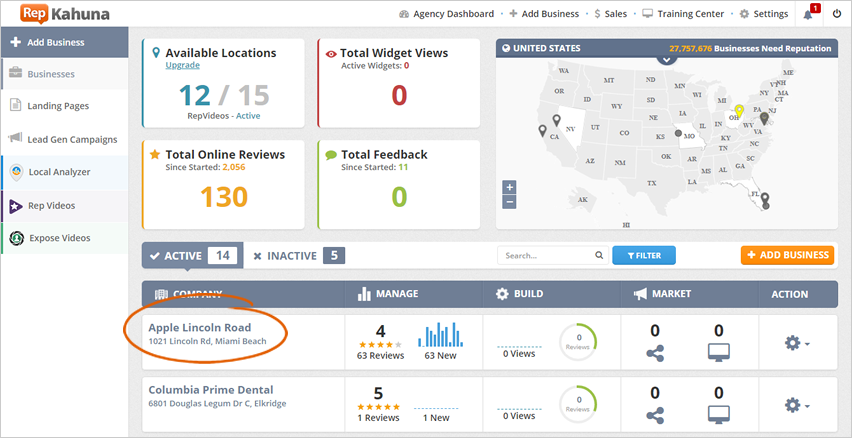This screenshot has height=438, width=852.
Task: Click the orange Add Business button
Action: click(x=787, y=255)
